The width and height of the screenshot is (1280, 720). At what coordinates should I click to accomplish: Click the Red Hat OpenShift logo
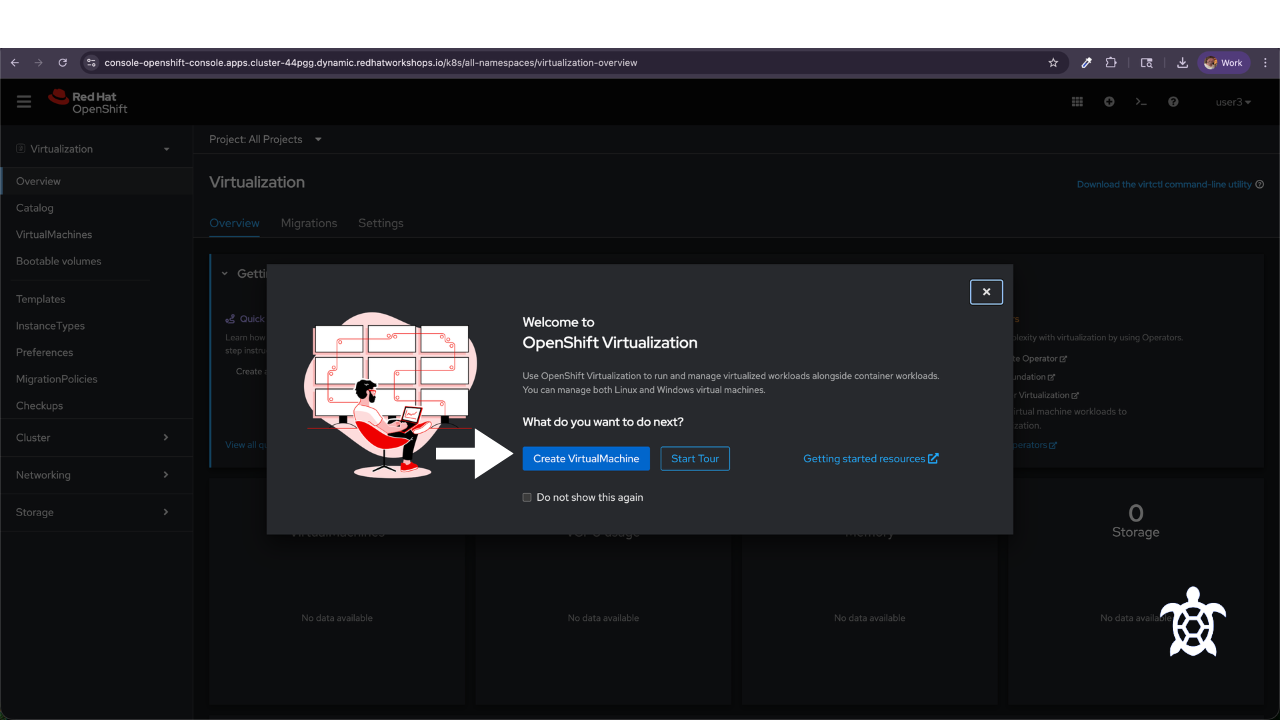88,102
